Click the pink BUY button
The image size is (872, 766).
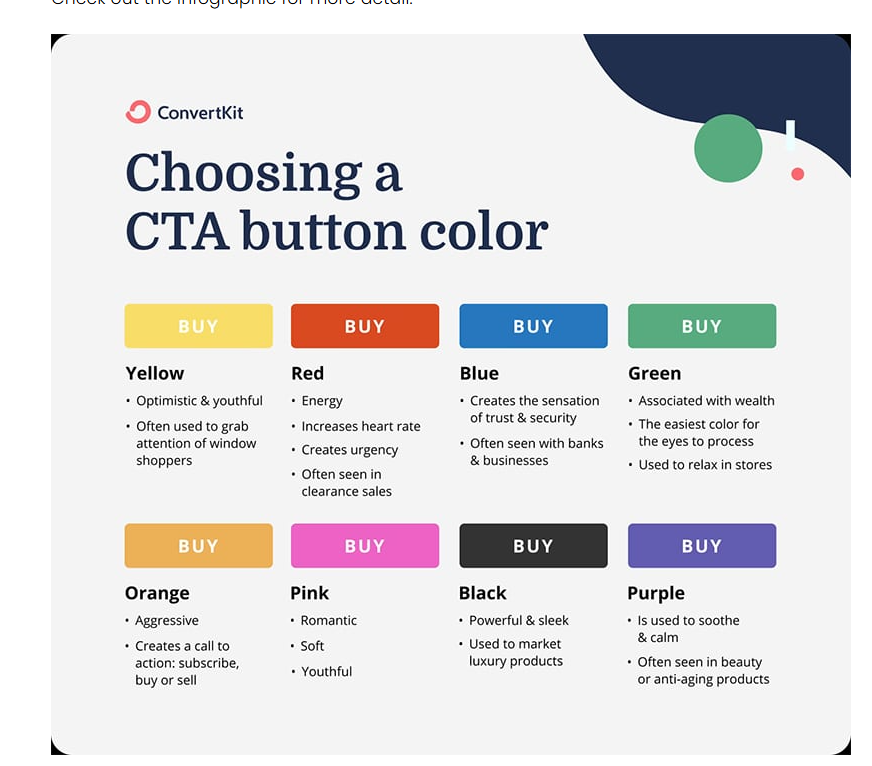[x=364, y=546]
